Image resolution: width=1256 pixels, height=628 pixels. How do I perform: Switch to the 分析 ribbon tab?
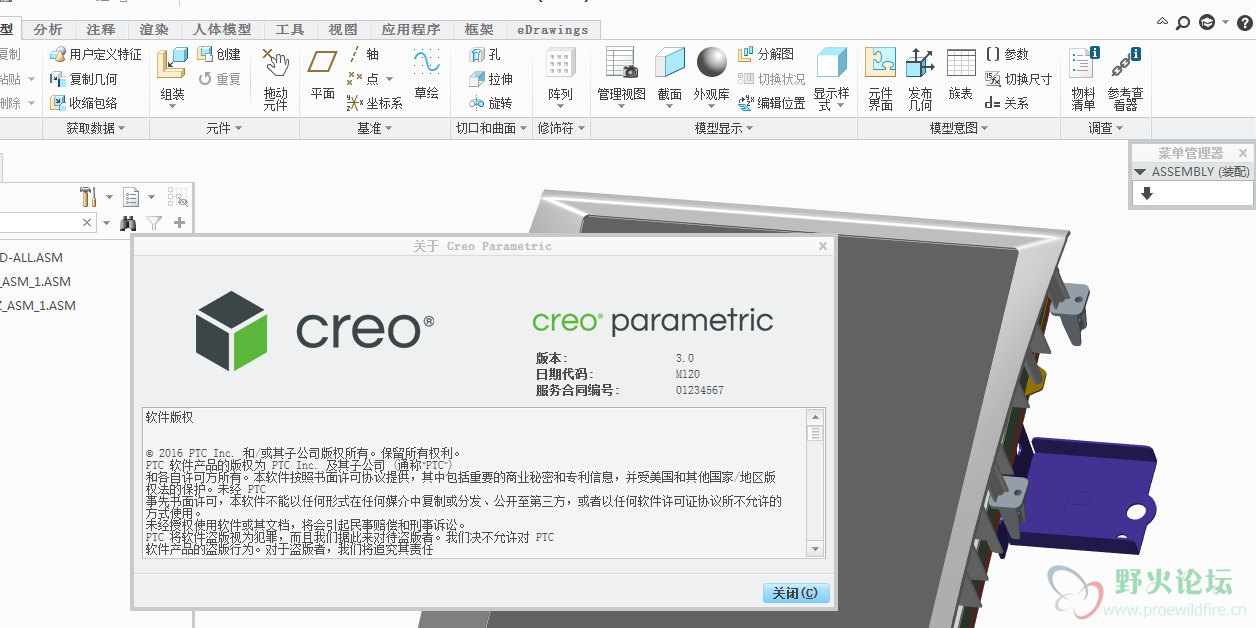pos(47,30)
